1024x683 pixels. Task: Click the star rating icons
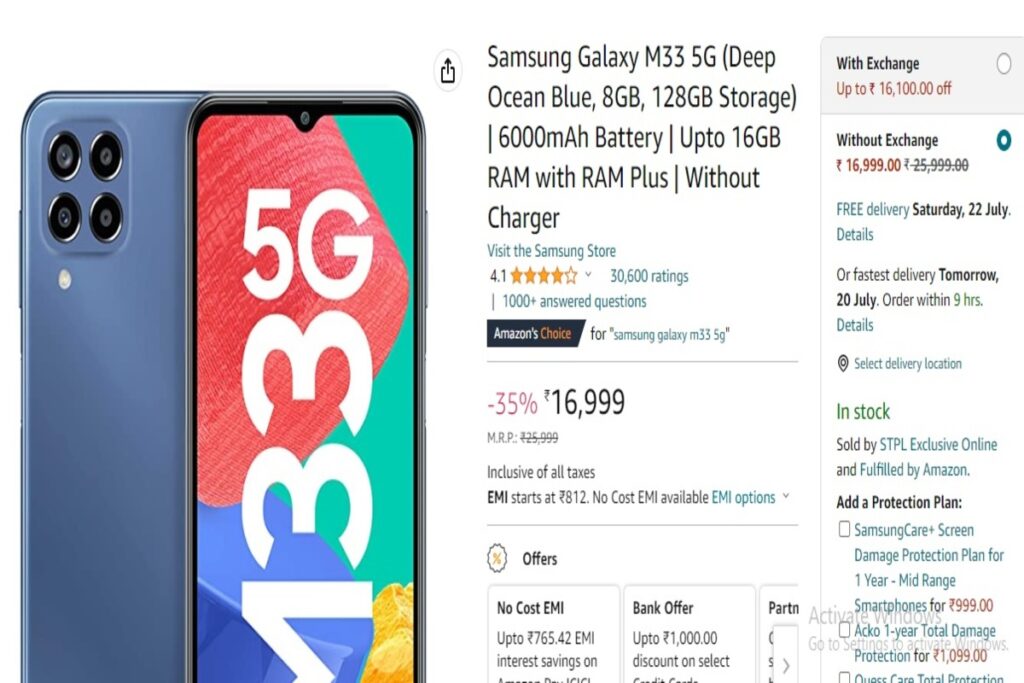[544, 276]
